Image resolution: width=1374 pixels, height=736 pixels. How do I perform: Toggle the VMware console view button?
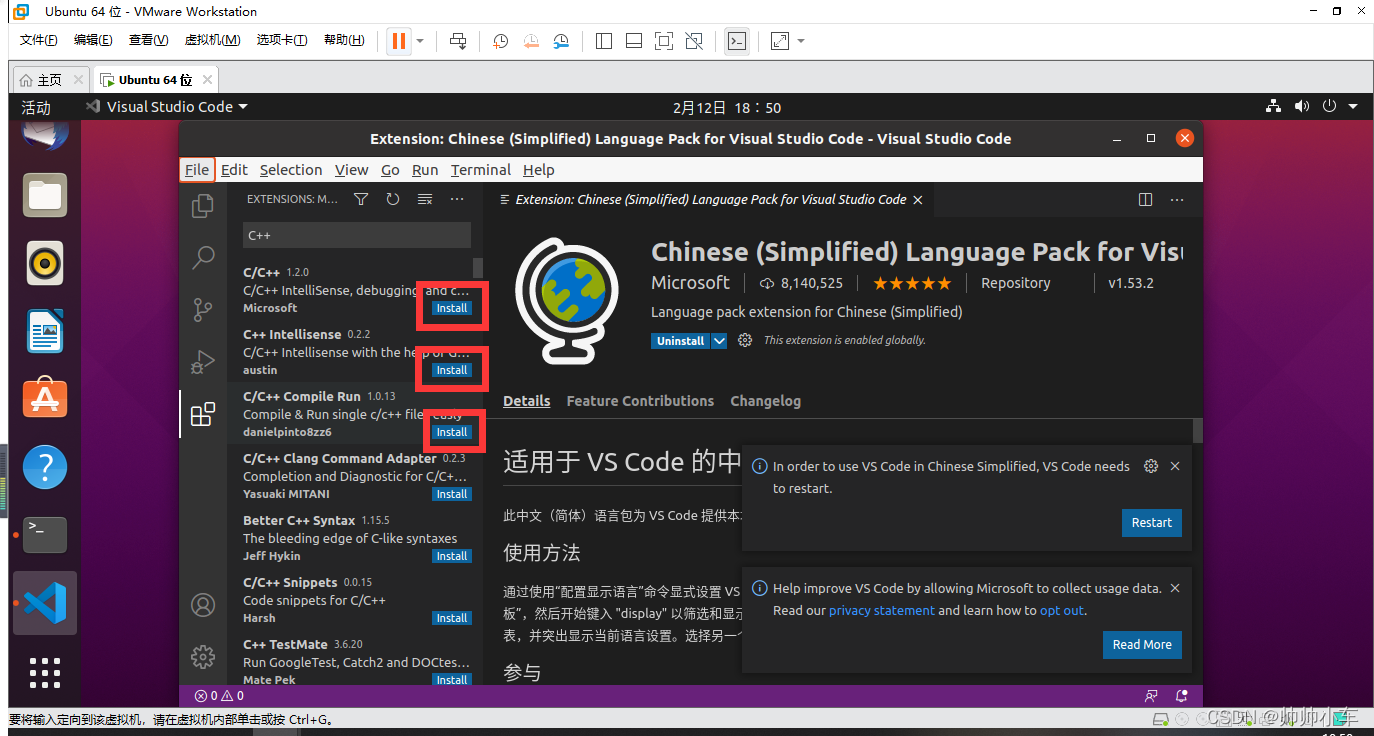click(x=737, y=41)
